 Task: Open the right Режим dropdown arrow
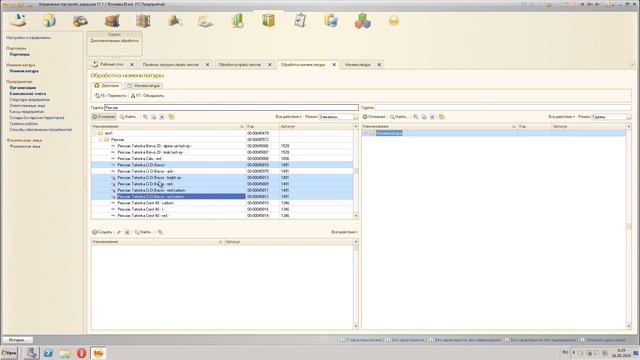pyautogui.click(x=629, y=117)
